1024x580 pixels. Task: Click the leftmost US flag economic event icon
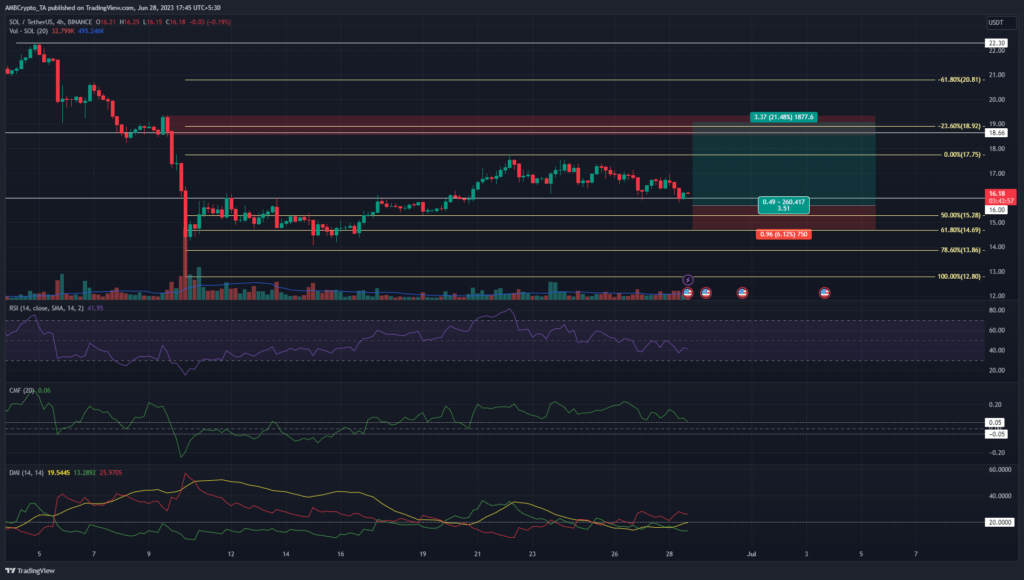[688, 292]
